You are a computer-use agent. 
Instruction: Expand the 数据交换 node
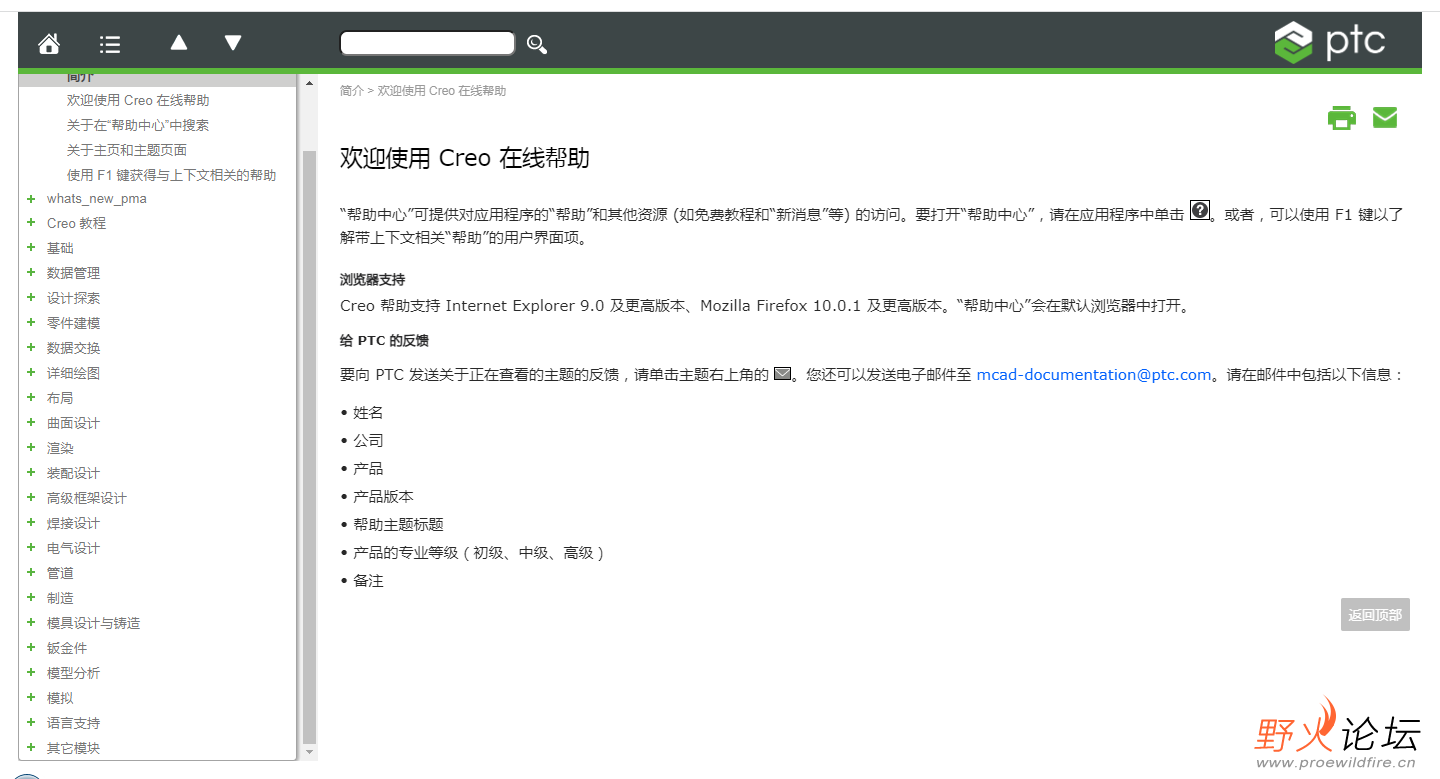pyautogui.click(x=32, y=348)
